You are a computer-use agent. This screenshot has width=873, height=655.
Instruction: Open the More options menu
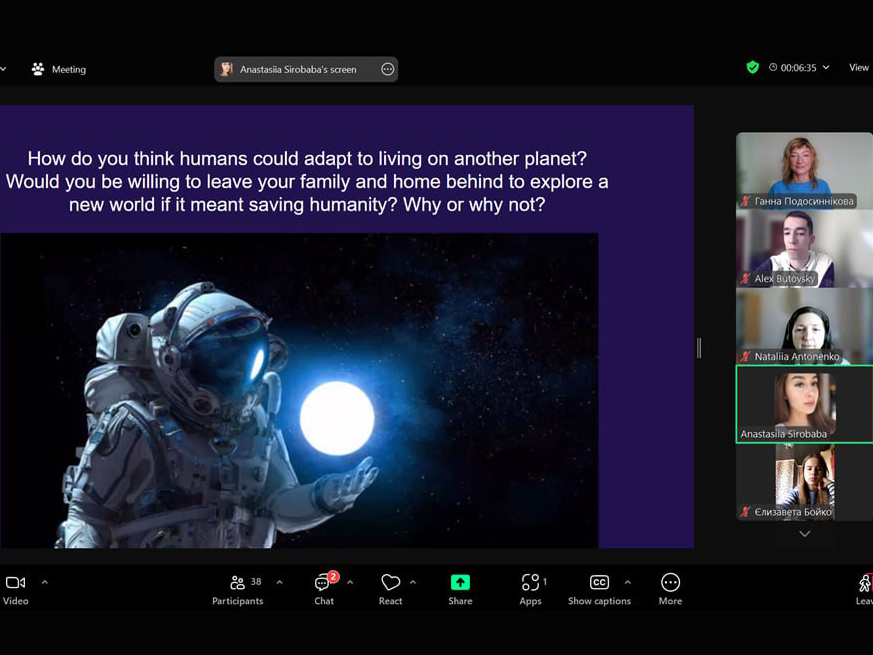tap(670, 589)
